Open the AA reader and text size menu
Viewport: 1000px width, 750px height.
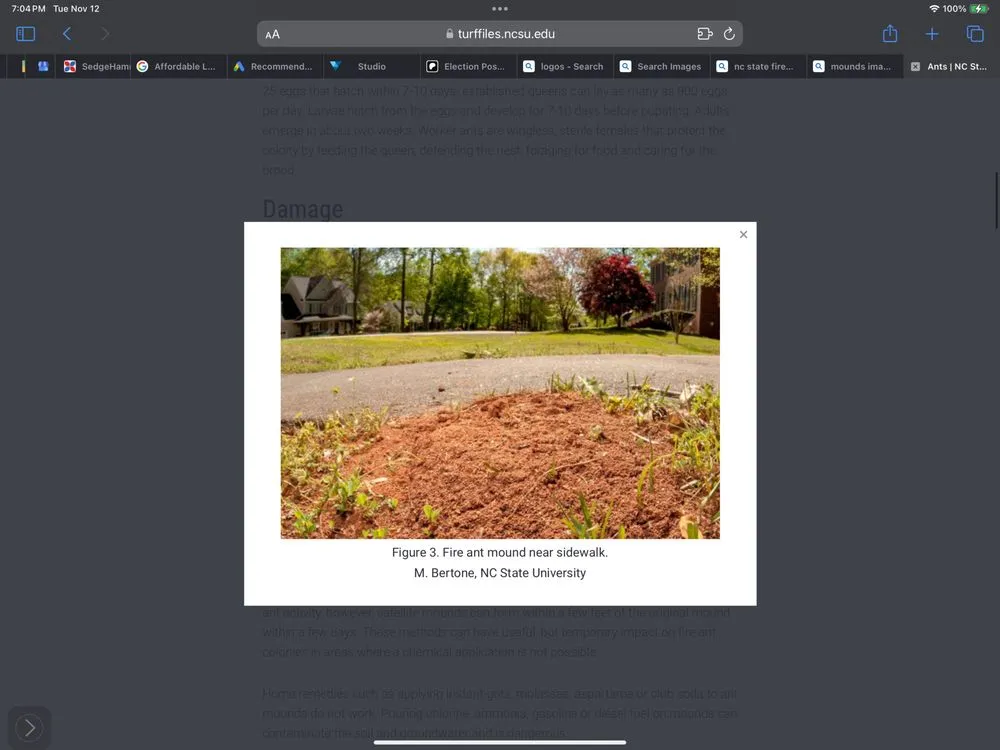(x=272, y=34)
